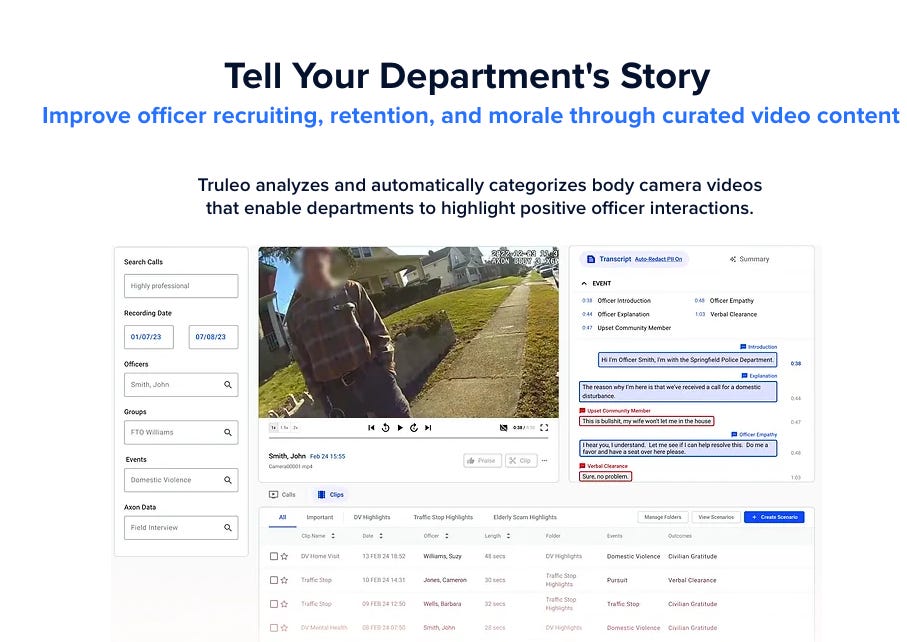Check the Jones, Cameron row checkbox

click(x=274, y=580)
